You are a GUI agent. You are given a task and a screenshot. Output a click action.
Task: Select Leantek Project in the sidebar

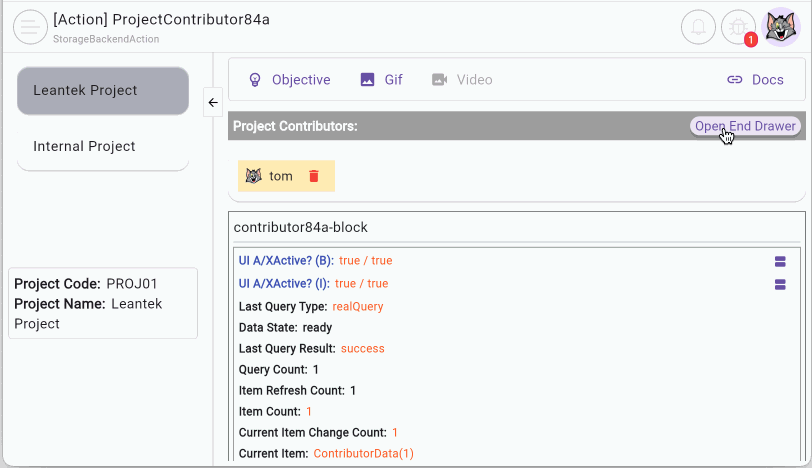pyautogui.click(x=102, y=91)
